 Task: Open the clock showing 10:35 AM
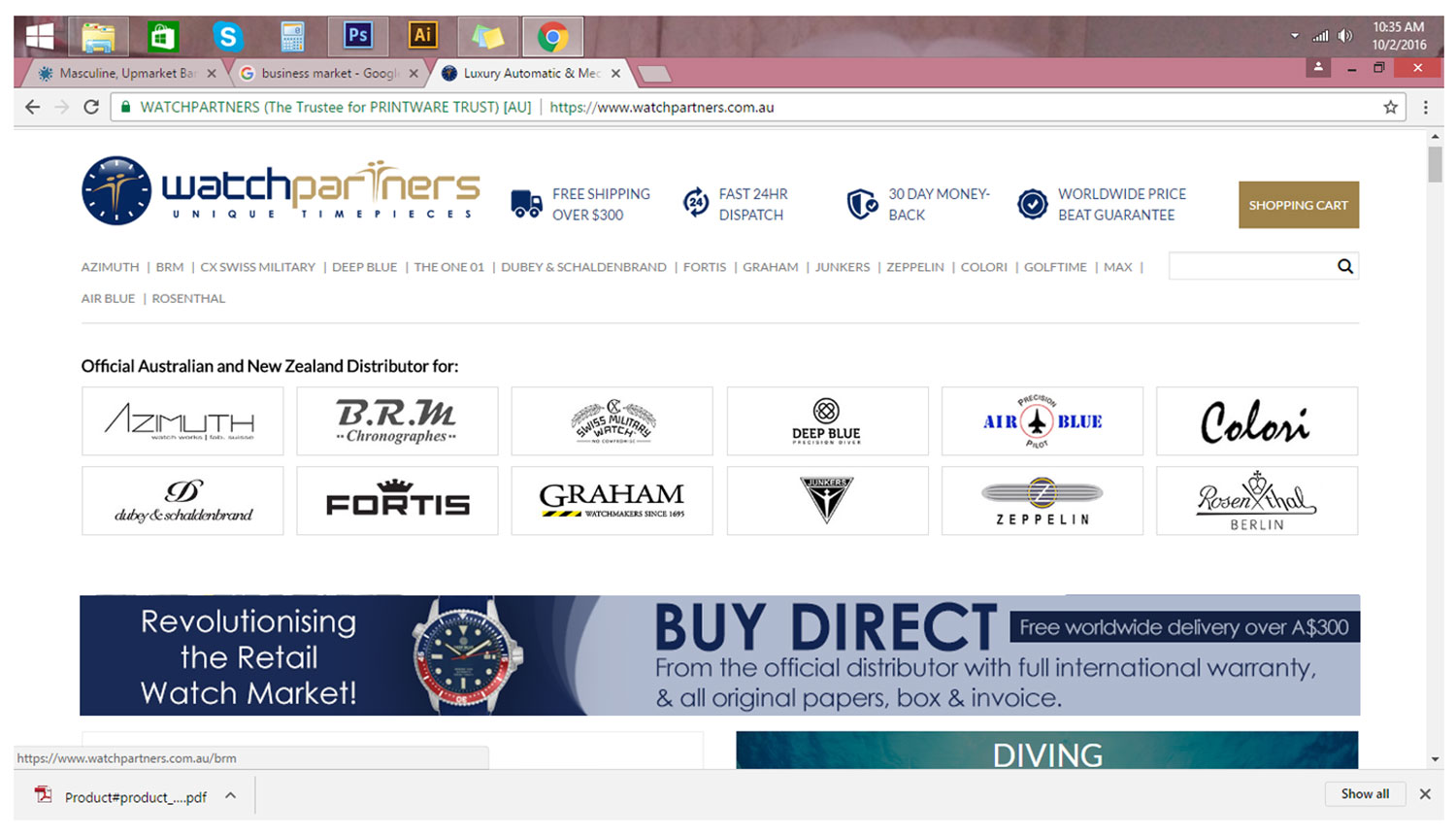click(x=1399, y=36)
